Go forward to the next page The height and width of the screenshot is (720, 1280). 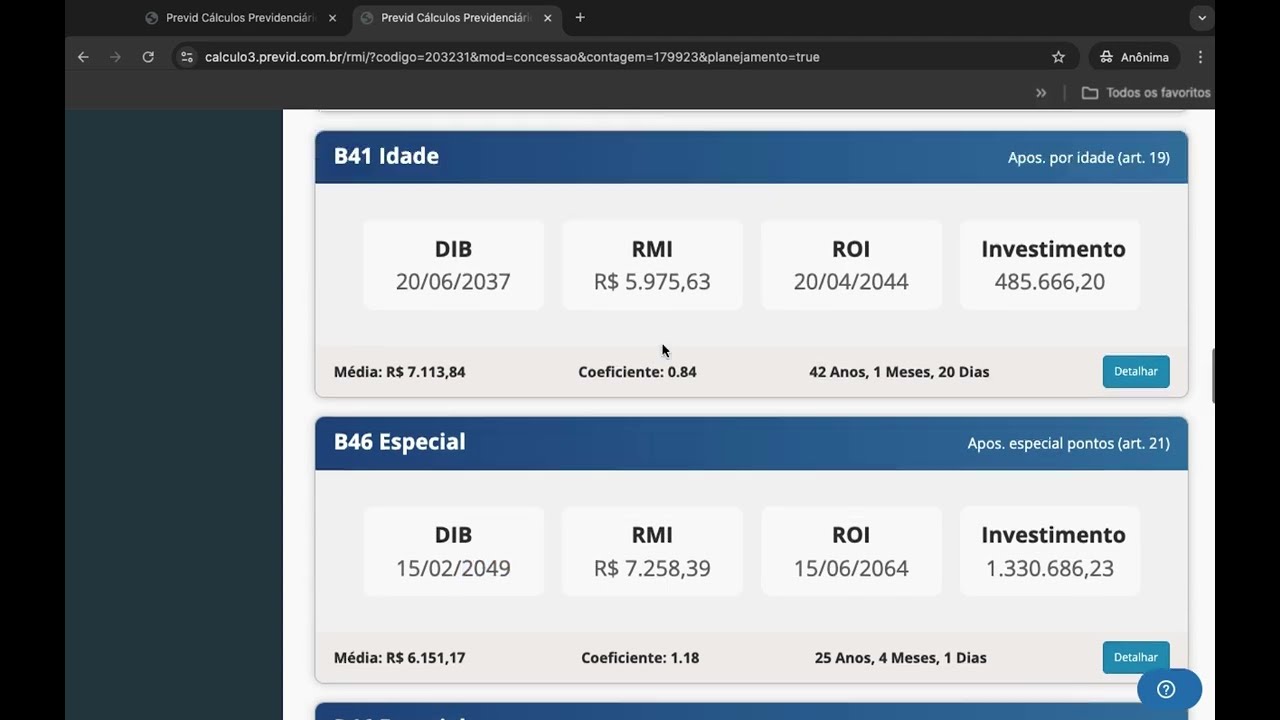[115, 57]
